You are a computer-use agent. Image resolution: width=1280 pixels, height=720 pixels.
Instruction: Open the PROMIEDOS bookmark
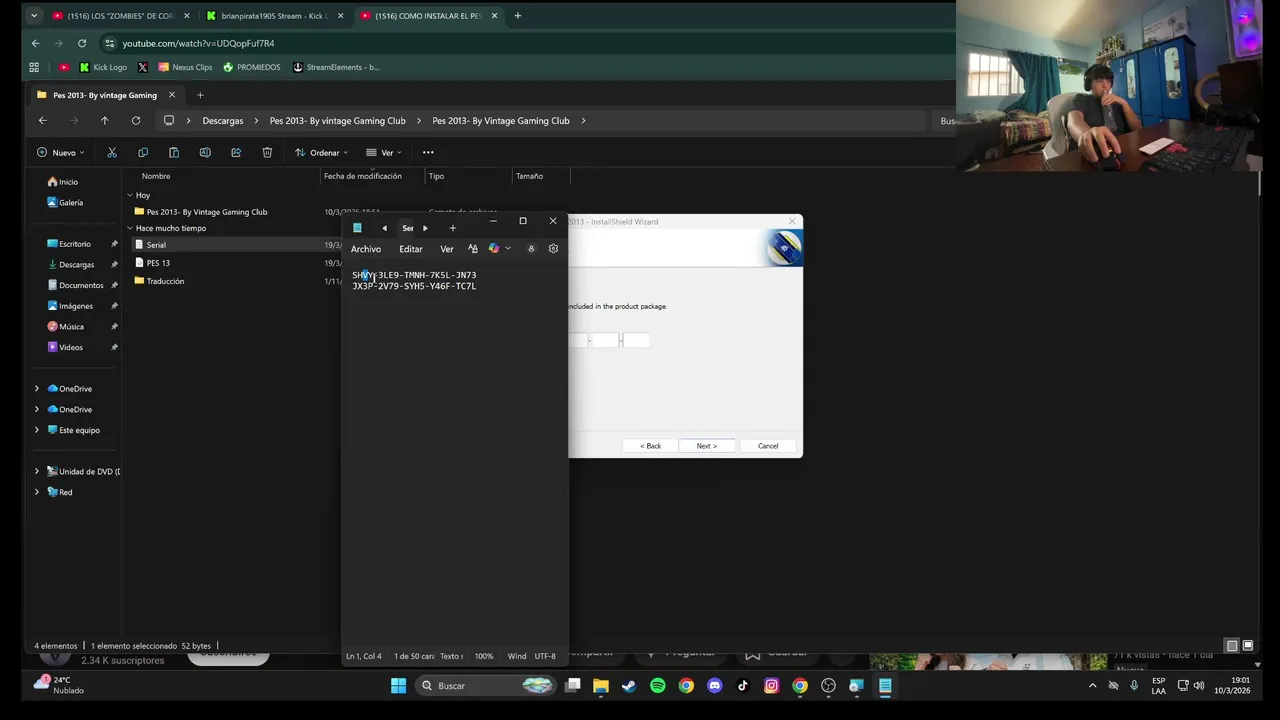pos(252,67)
